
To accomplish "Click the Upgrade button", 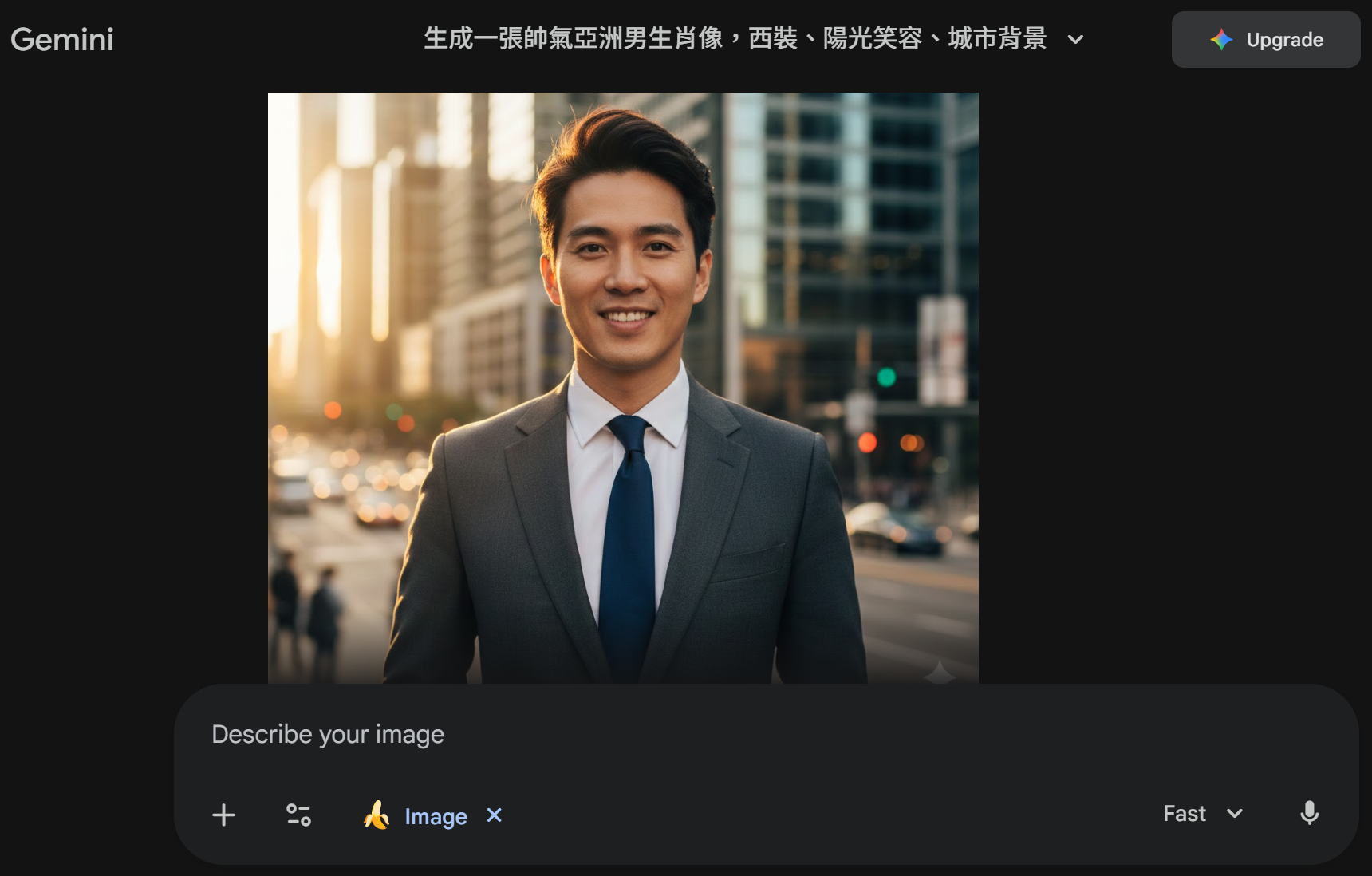I will pos(1266,39).
